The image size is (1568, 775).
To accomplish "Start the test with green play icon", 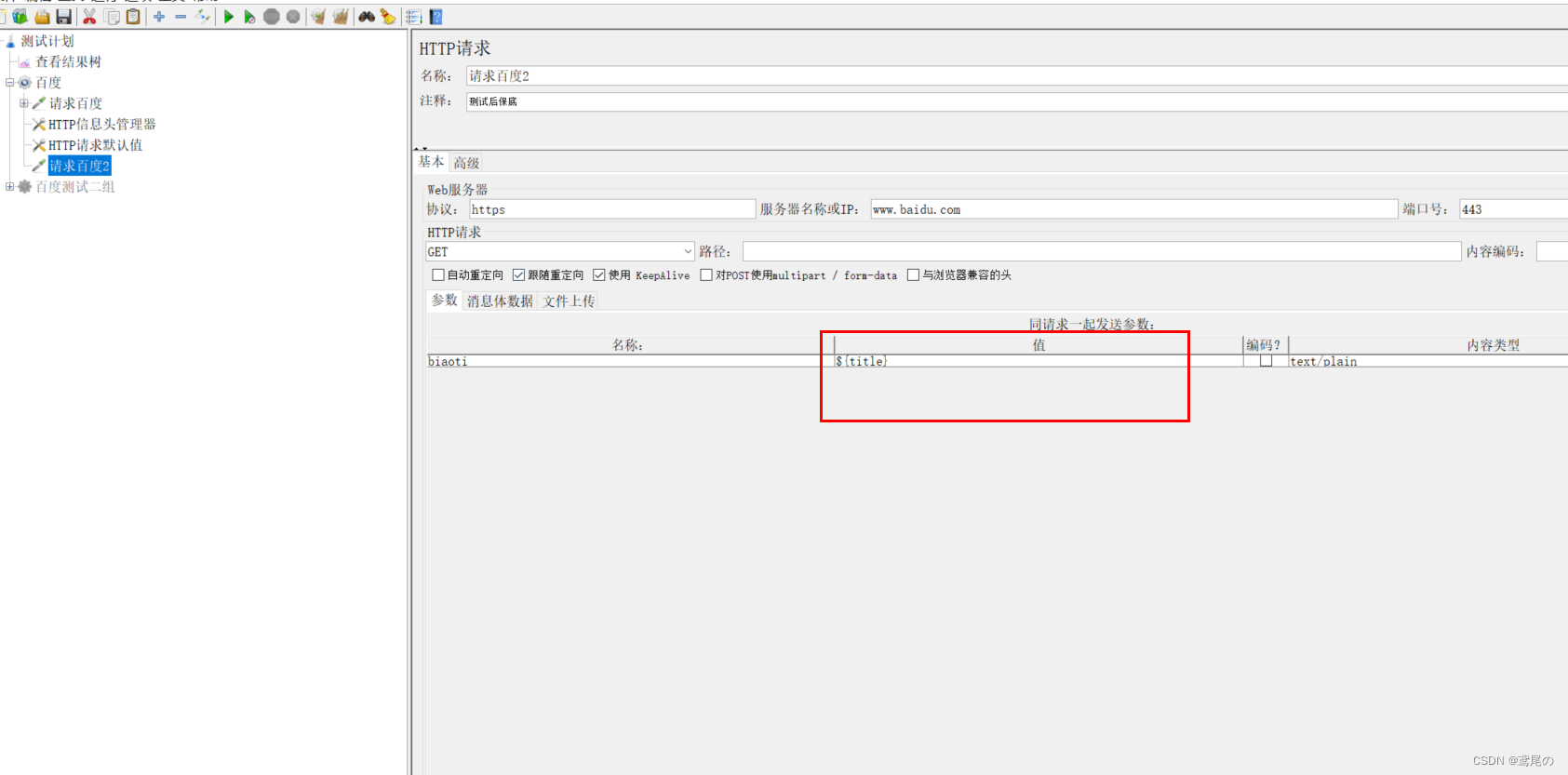I will [x=228, y=17].
